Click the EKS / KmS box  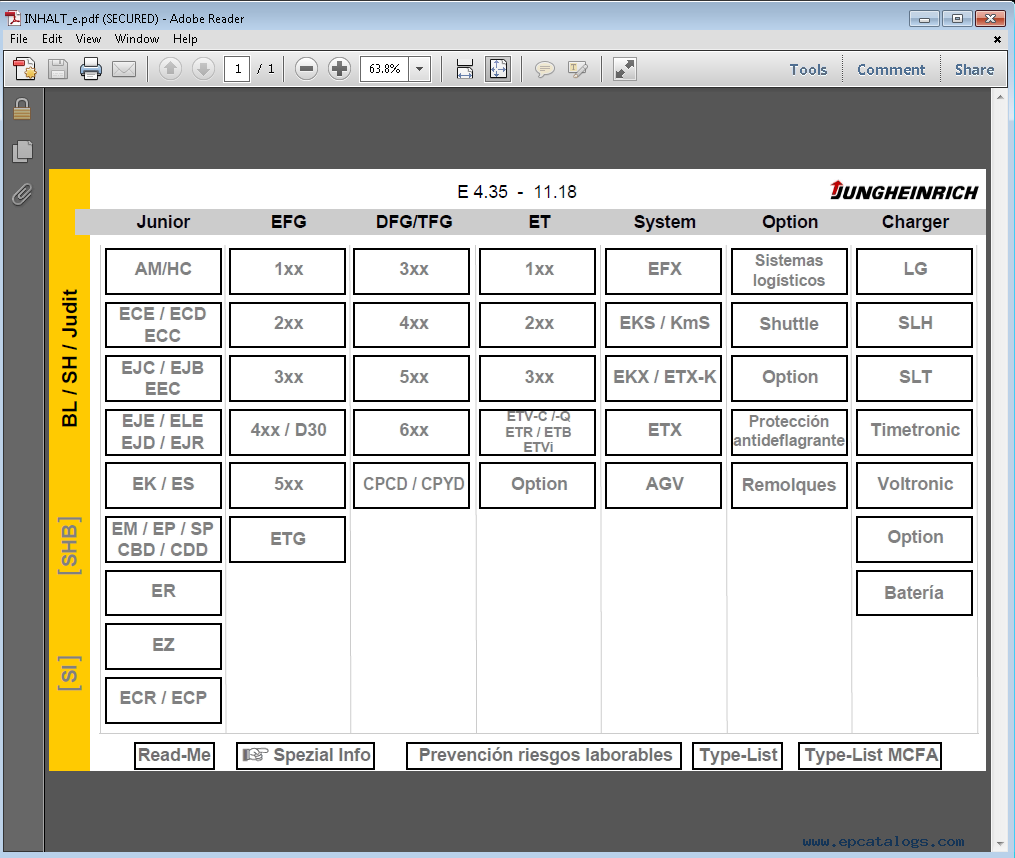tap(664, 324)
